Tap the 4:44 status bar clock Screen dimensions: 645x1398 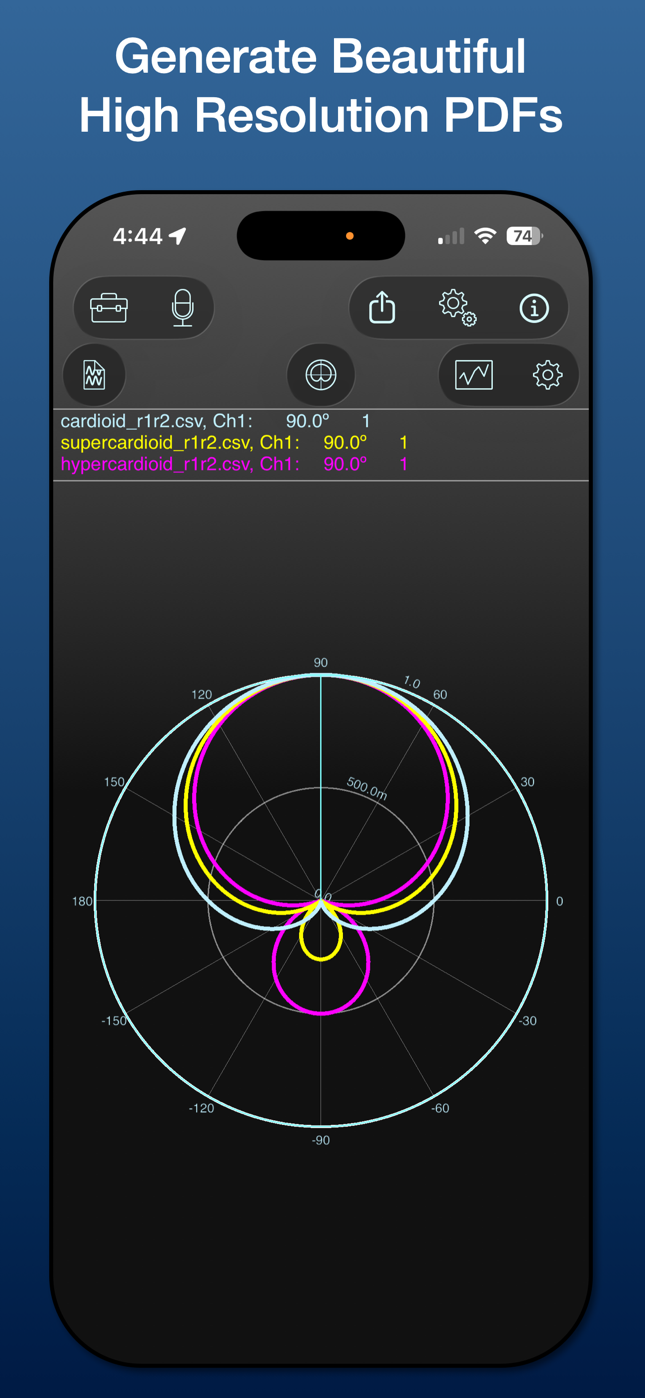[138, 236]
